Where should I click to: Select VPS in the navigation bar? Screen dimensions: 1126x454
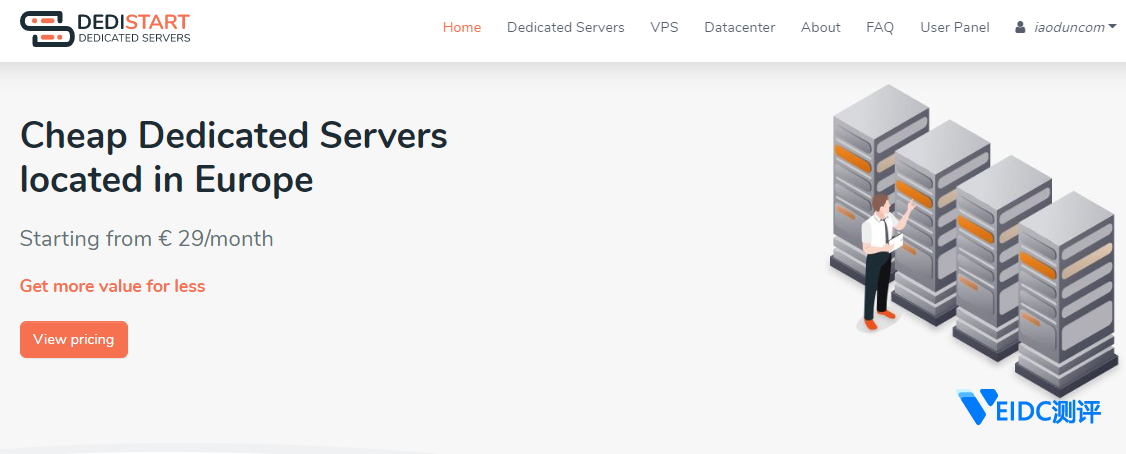pos(664,28)
